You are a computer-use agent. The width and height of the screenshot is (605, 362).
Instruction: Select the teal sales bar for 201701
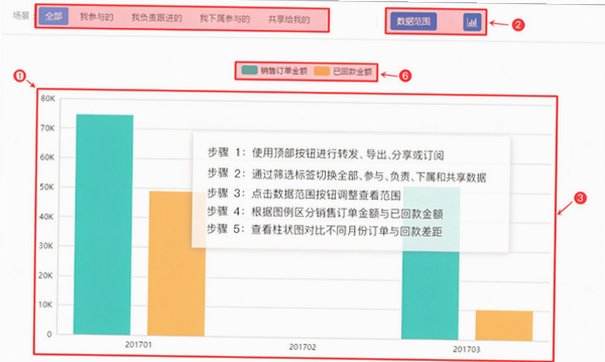[x=103, y=224]
